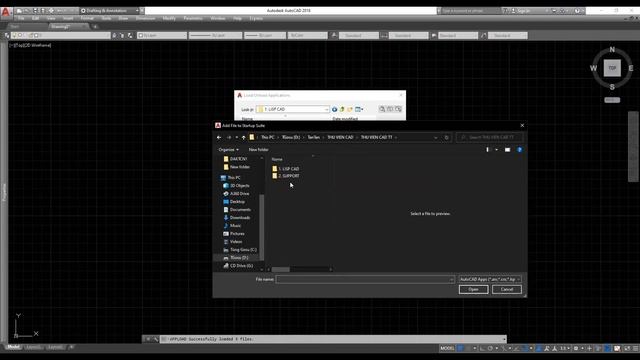
Task: Open the Express menu
Action: click(256, 18)
